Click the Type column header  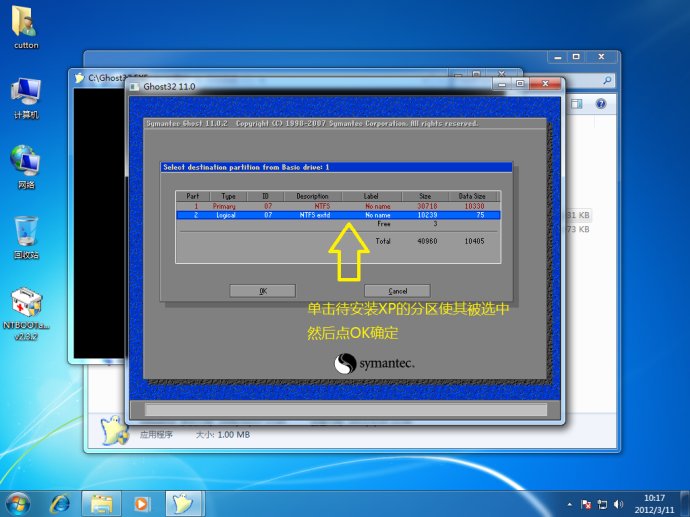click(x=228, y=196)
